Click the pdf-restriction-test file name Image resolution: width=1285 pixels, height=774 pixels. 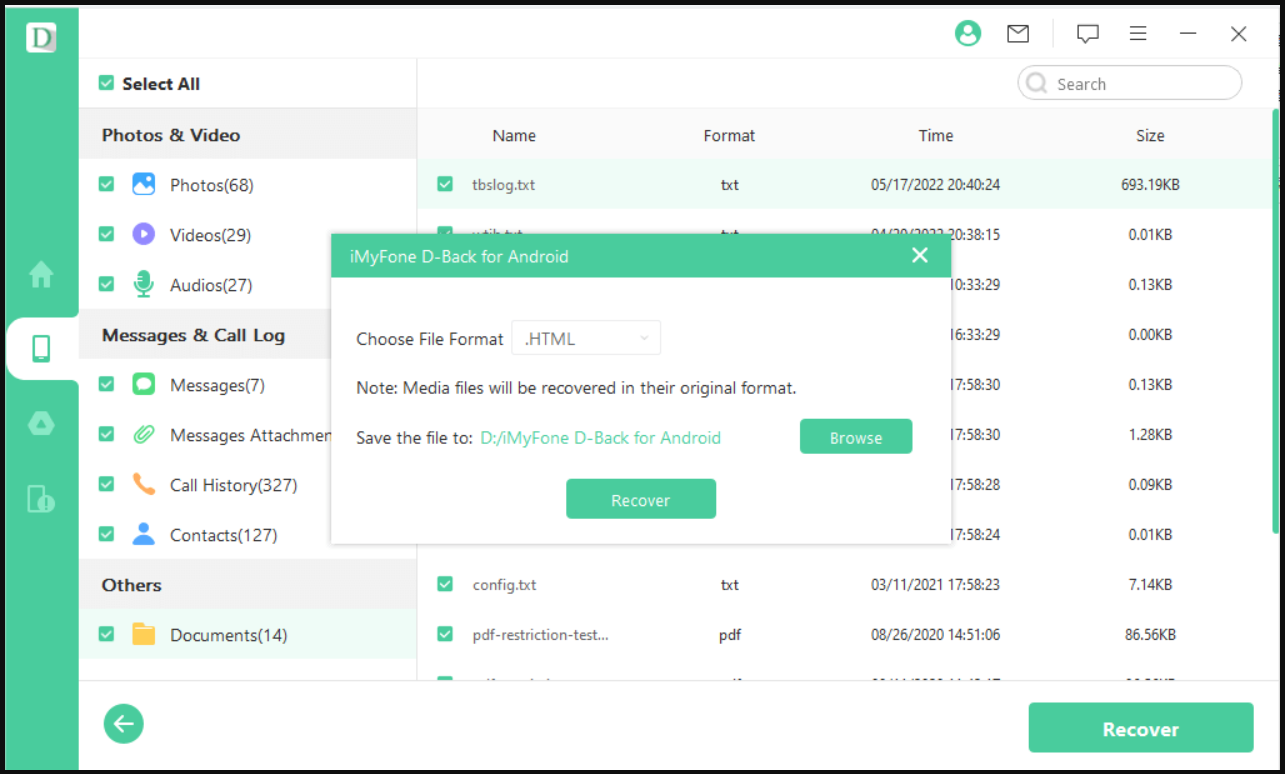pos(540,635)
